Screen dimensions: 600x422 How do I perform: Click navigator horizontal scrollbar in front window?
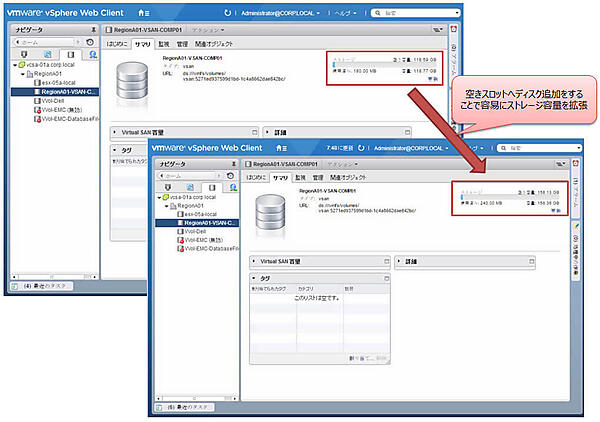197,398
